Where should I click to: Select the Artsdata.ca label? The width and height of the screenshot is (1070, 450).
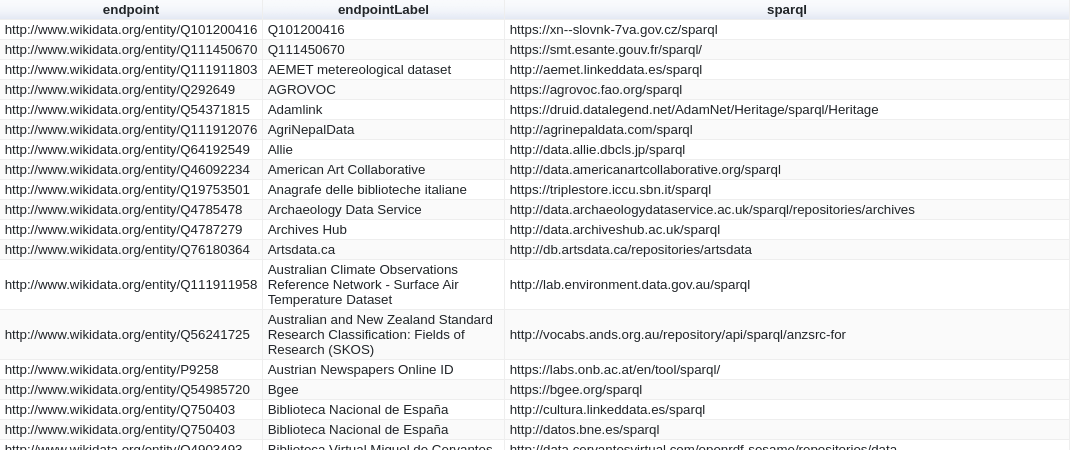pyautogui.click(x=301, y=249)
